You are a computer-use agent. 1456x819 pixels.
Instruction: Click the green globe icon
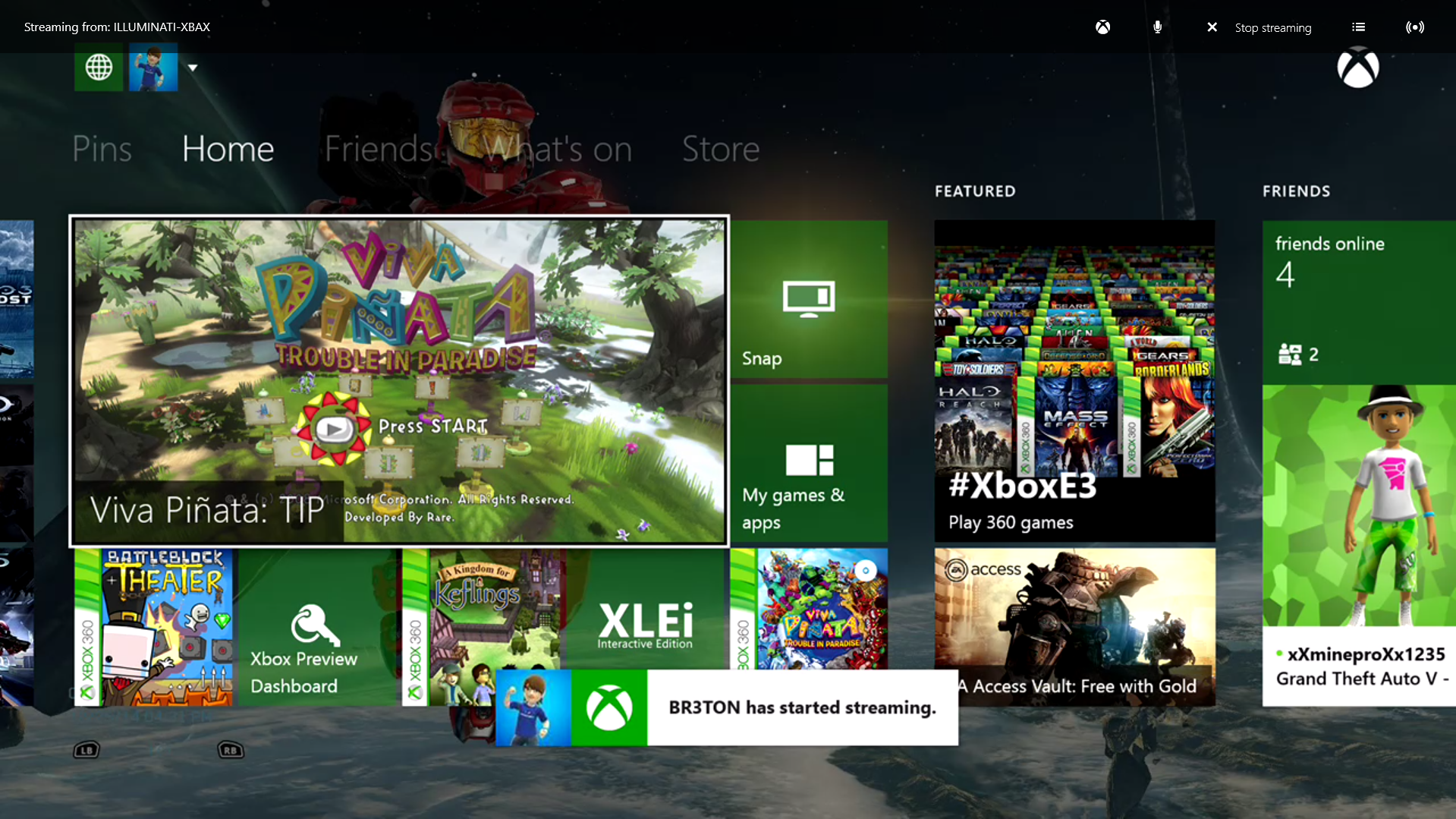[x=99, y=68]
